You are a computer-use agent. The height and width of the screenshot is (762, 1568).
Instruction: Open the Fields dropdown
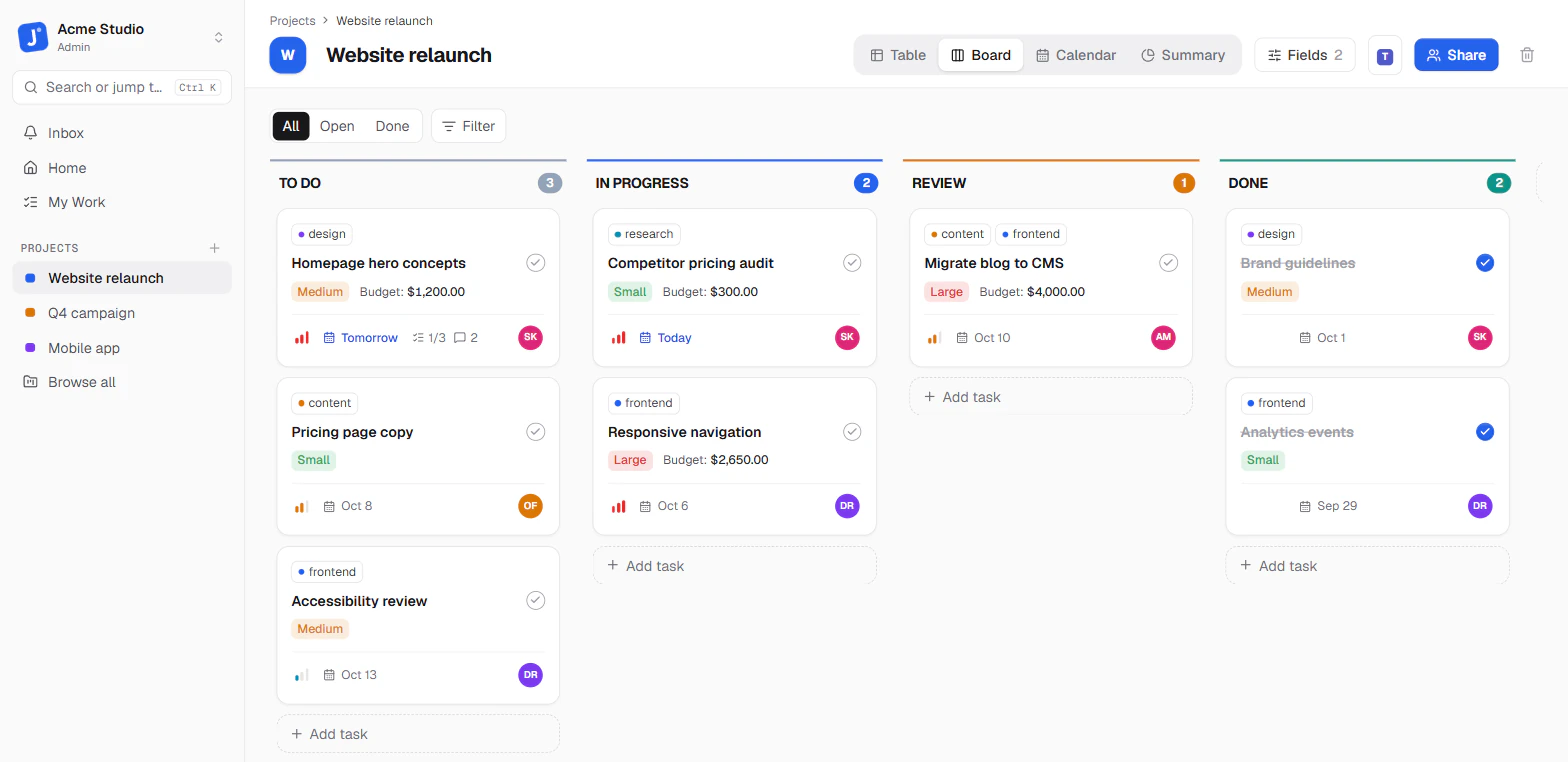pyautogui.click(x=1305, y=55)
